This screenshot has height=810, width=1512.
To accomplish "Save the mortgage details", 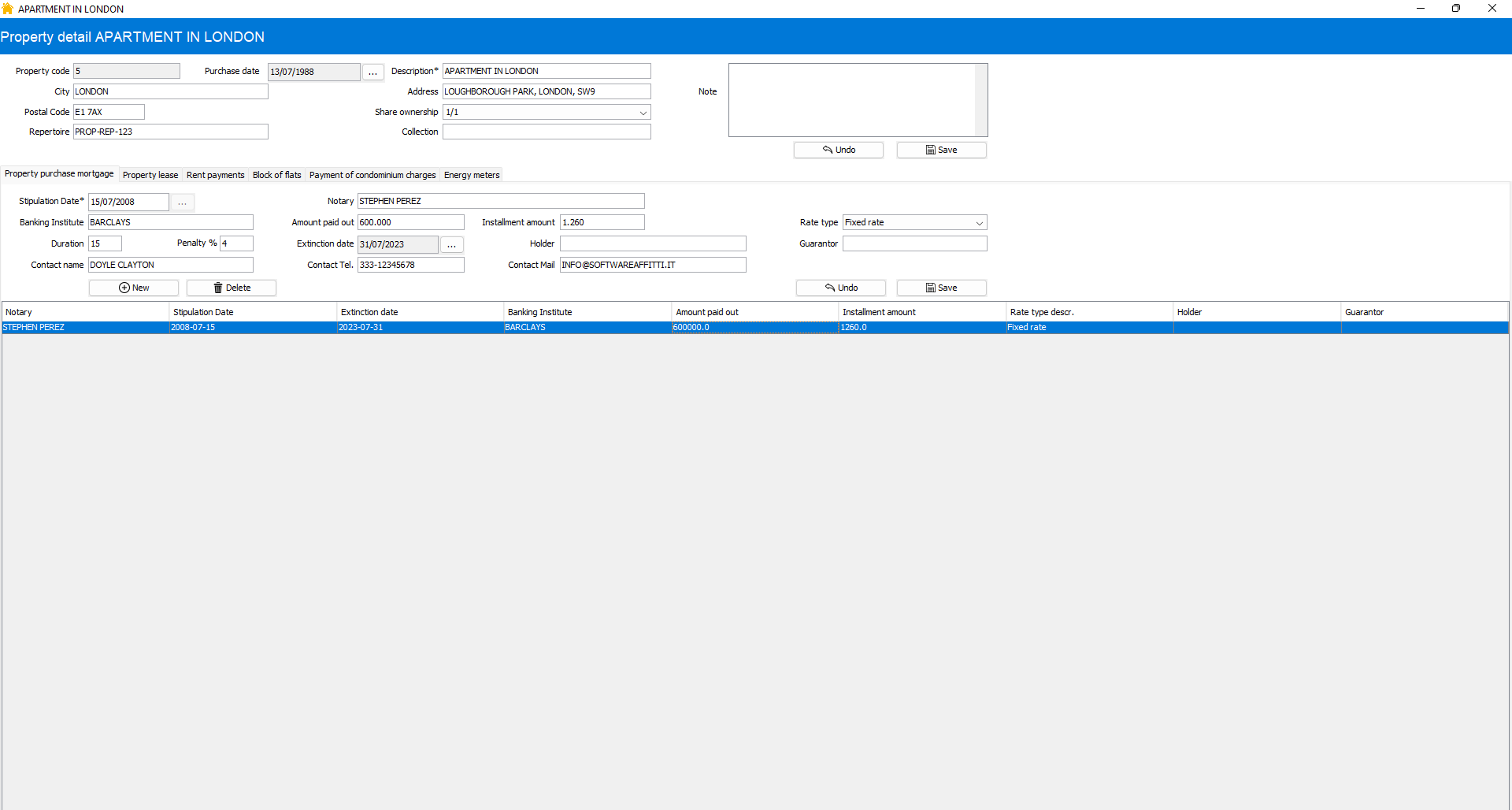I will tap(941, 288).
